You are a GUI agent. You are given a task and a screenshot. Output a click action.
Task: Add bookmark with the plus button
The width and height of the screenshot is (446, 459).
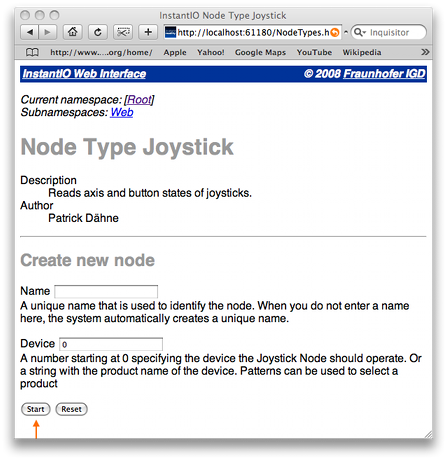pyautogui.click(x=148, y=32)
